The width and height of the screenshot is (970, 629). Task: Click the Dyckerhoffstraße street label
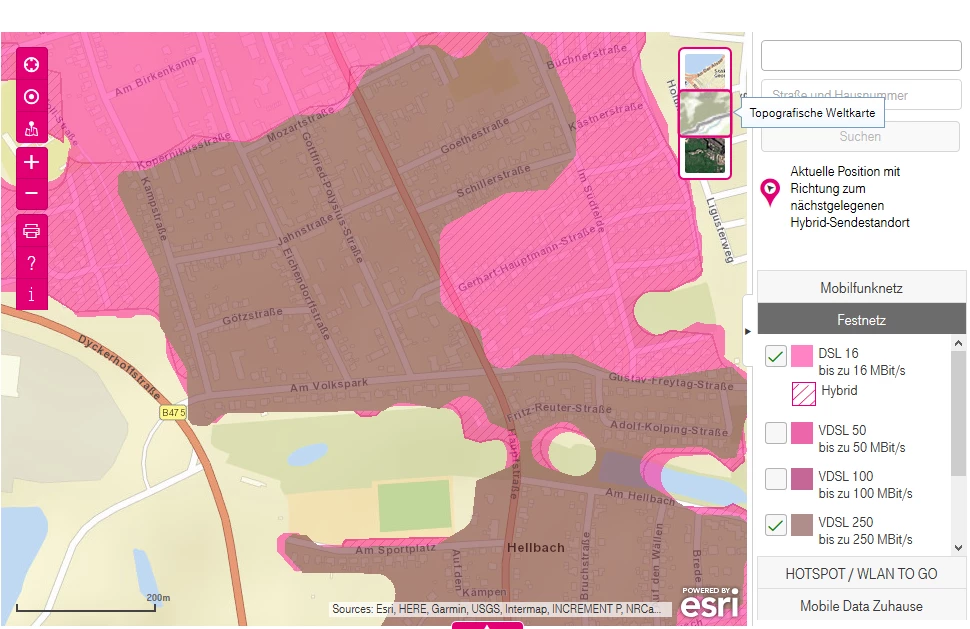pyautogui.click(x=119, y=367)
